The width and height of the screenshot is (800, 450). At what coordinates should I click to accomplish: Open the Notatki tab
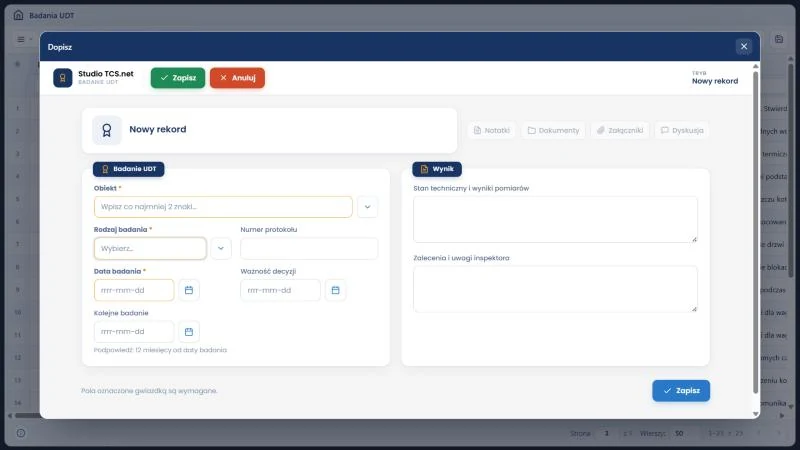[x=492, y=131]
